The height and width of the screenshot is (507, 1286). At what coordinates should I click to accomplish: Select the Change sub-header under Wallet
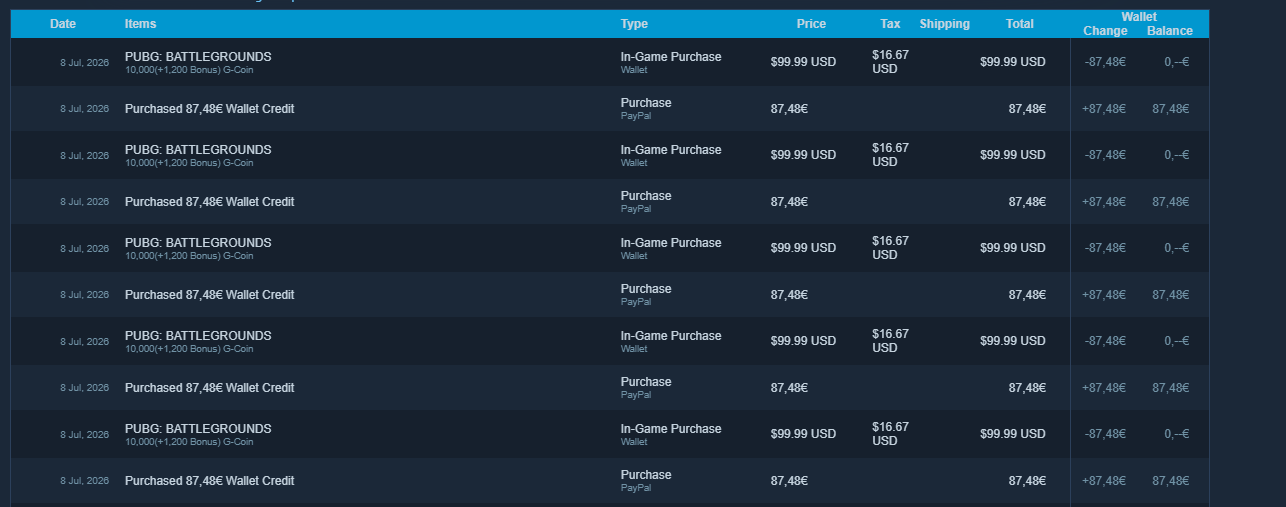pos(1105,31)
